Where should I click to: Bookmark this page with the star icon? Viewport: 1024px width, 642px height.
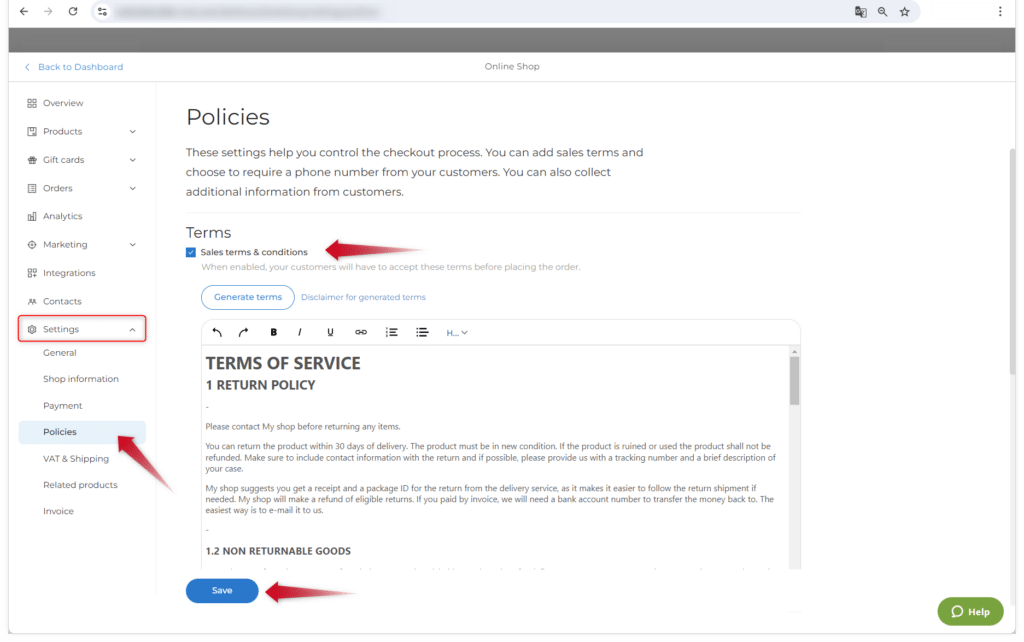point(904,12)
